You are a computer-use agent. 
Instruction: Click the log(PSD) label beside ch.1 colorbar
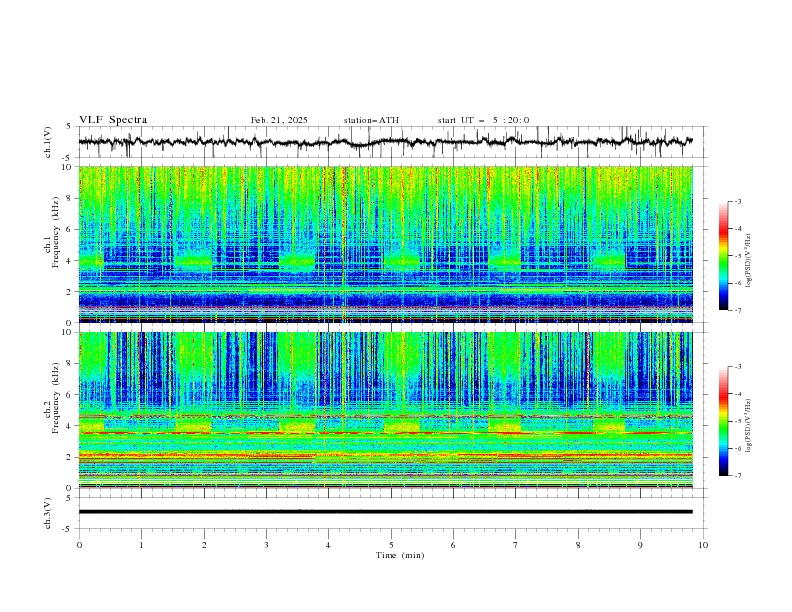[749, 261]
